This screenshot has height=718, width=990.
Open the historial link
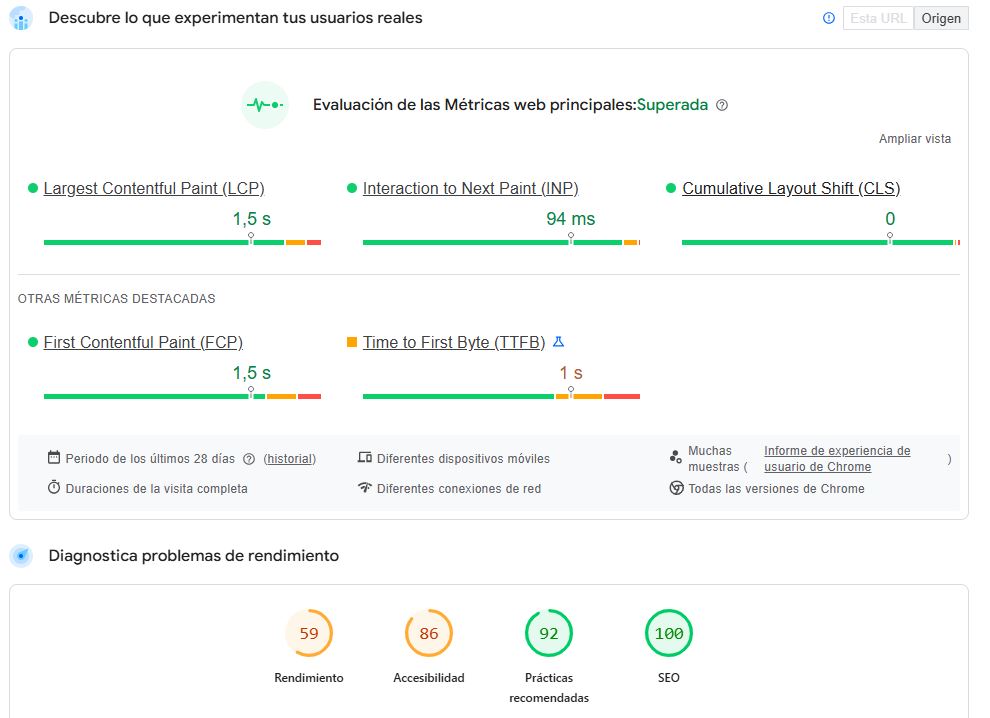click(290, 459)
